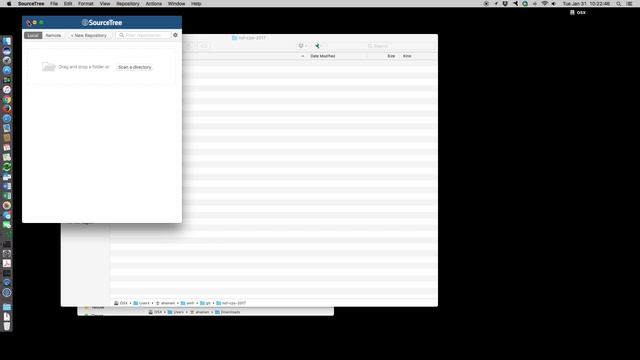This screenshot has height=360, width=640.
Task: Open the View menu
Action: (x=105, y=4)
